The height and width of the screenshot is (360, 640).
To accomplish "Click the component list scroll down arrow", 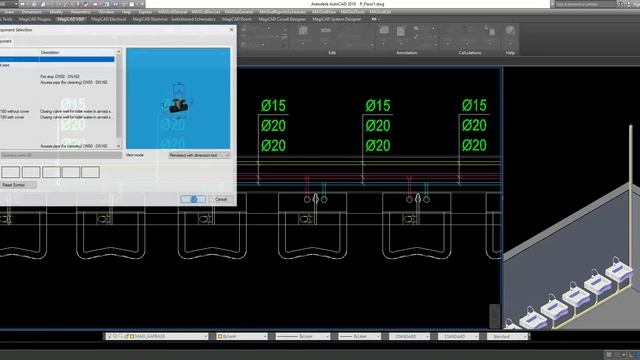I will coord(118,146).
